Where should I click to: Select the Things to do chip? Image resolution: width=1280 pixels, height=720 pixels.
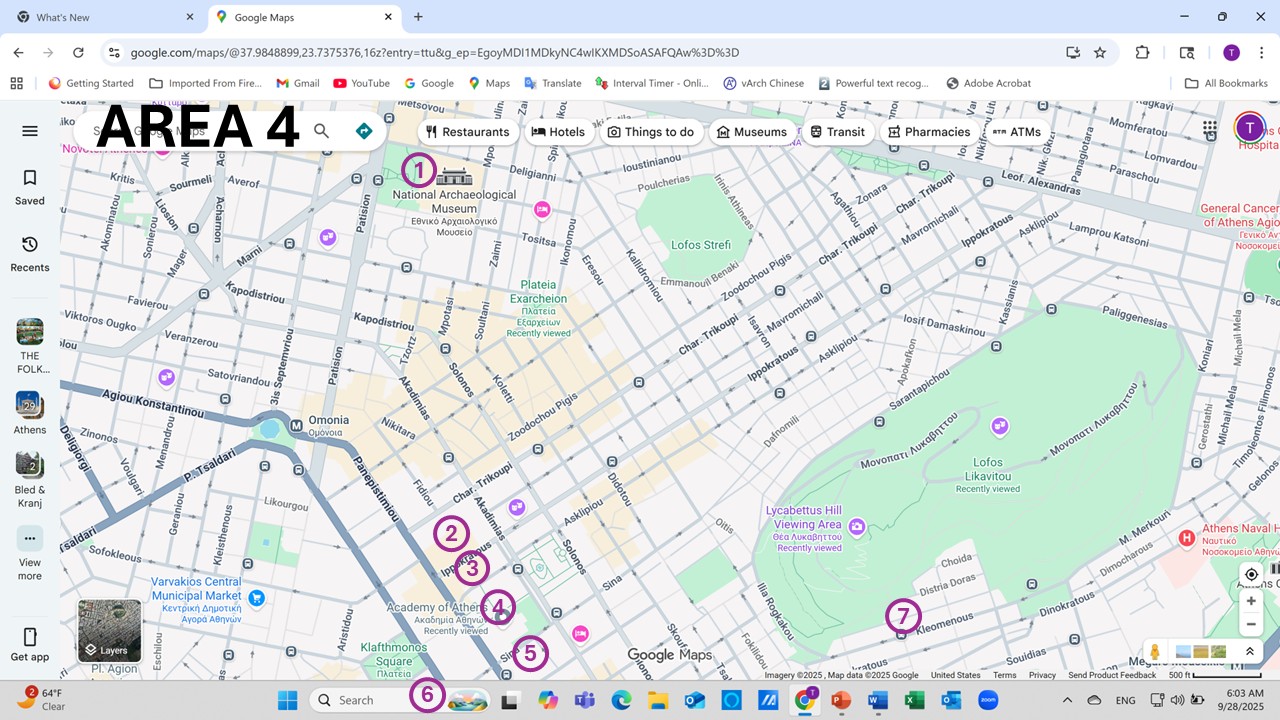[x=651, y=132]
